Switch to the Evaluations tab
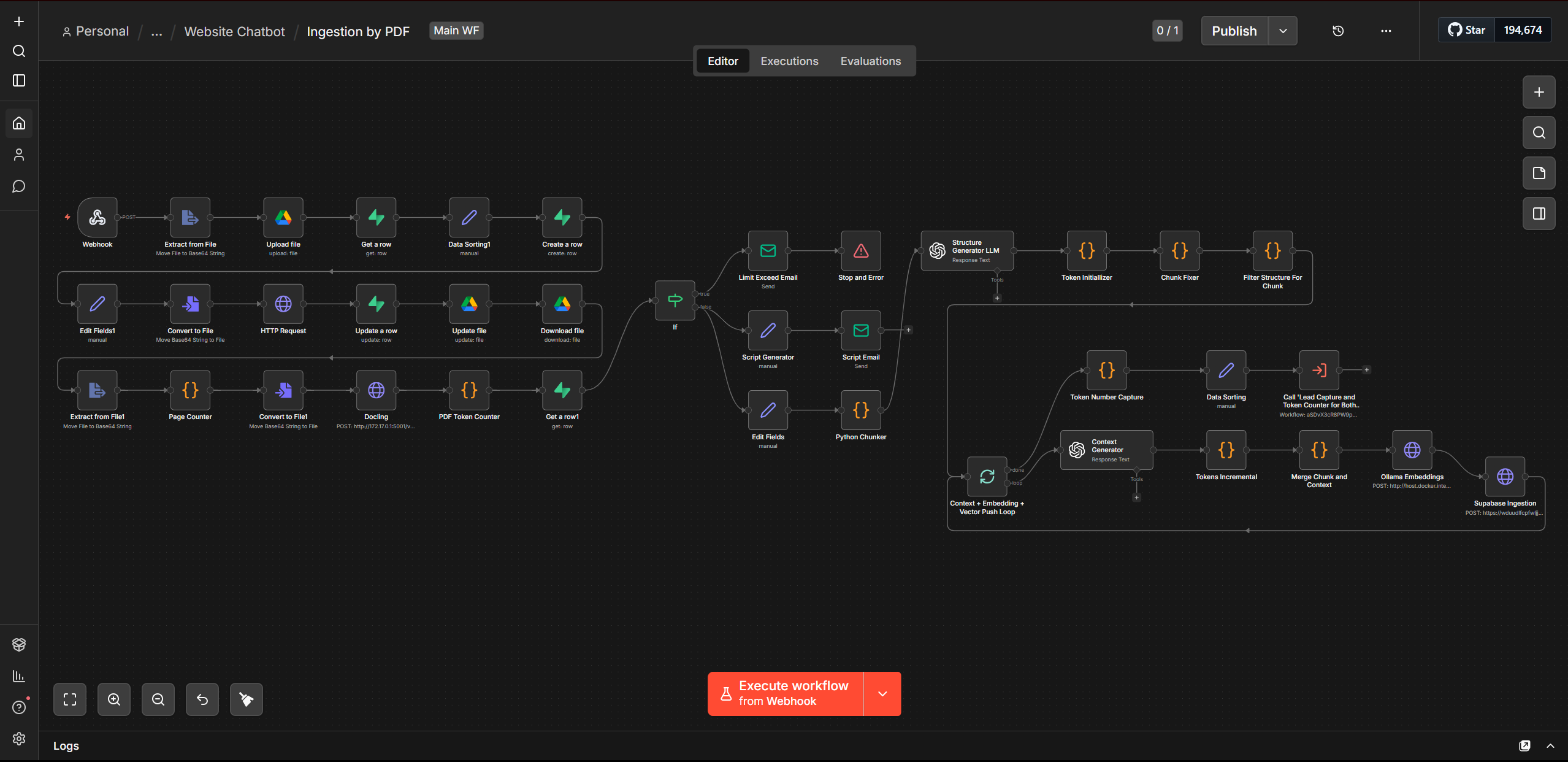Screen dimensions: 1568x762 [x=871, y=61]
